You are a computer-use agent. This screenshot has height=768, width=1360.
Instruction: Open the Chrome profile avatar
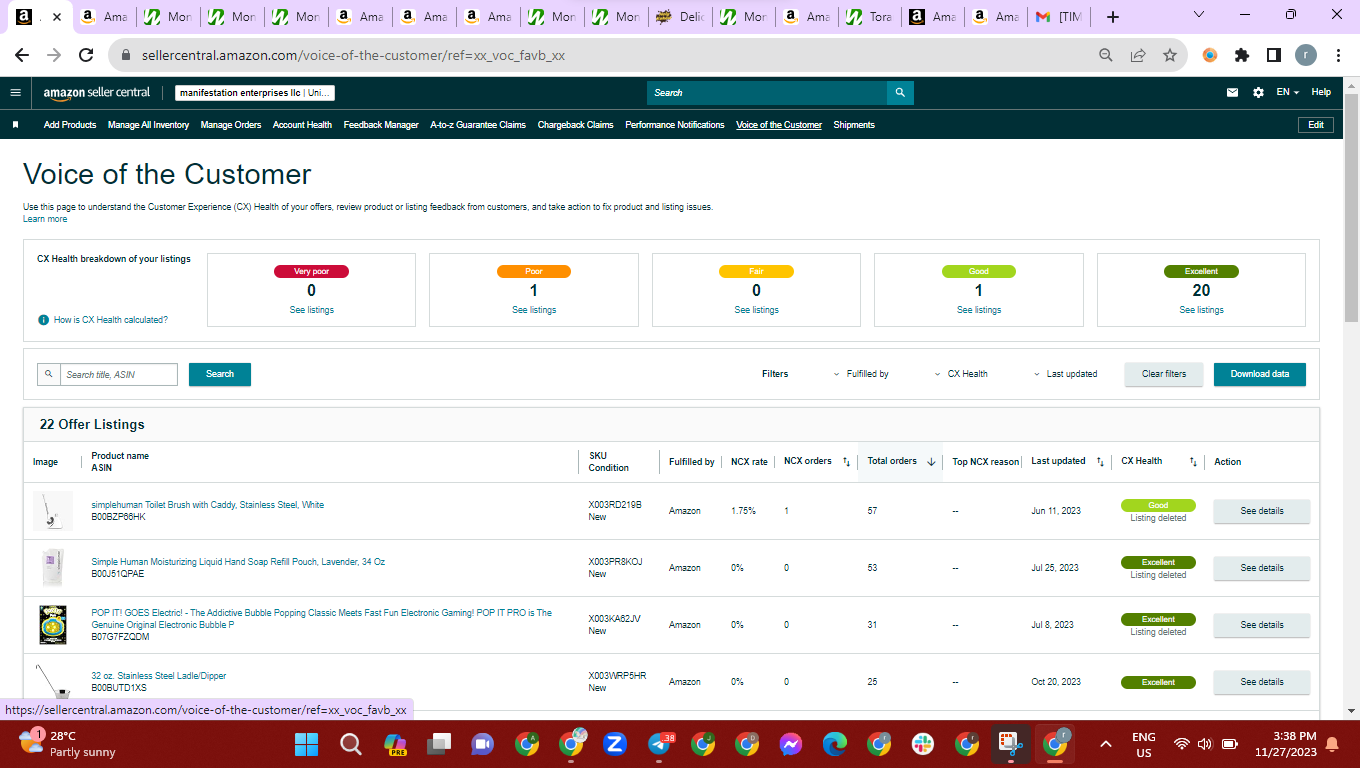[1306, 56]
